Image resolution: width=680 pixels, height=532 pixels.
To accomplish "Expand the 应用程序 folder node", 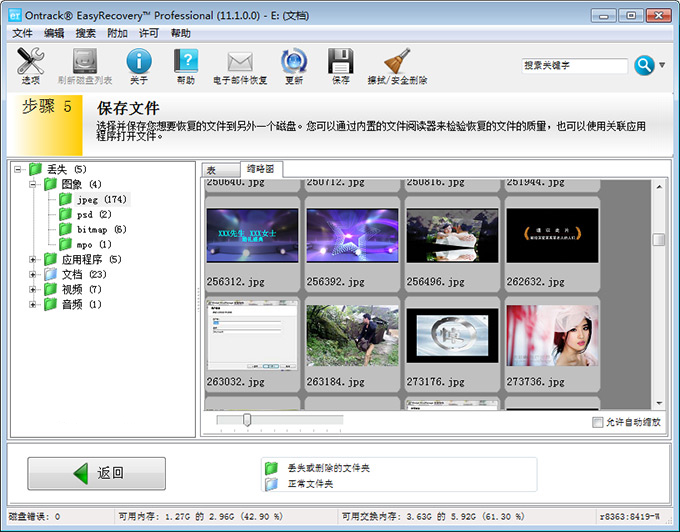I will tap(34, 259).
